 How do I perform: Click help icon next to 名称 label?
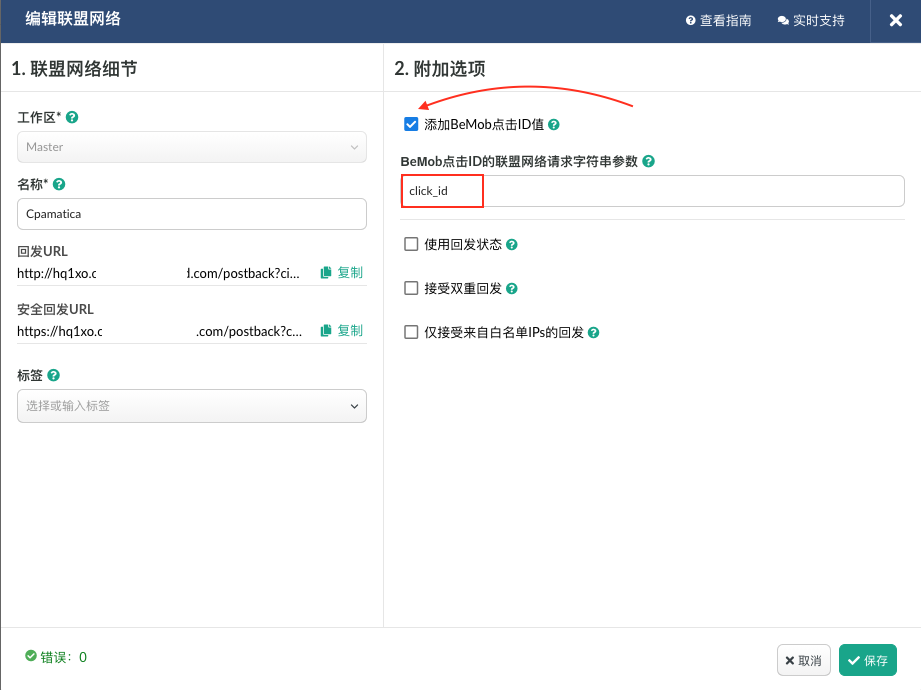[59, 184]
